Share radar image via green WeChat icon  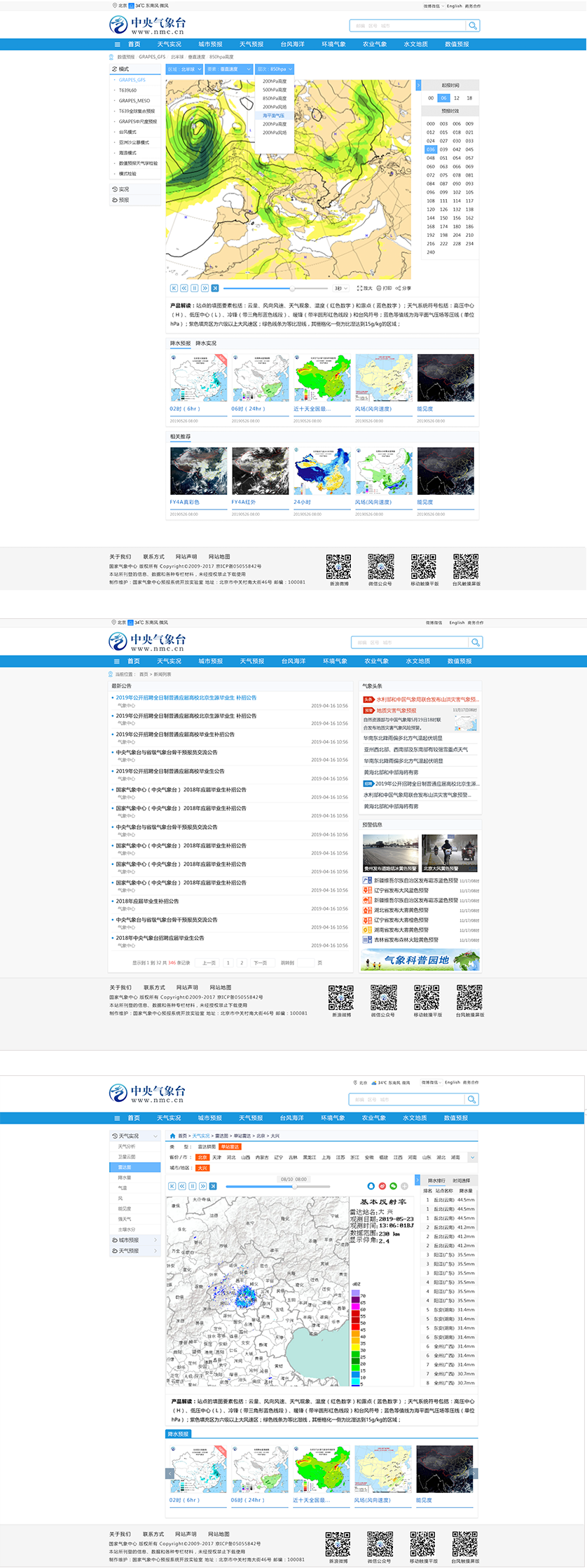pyautogui.click(x=394, y=1186)
